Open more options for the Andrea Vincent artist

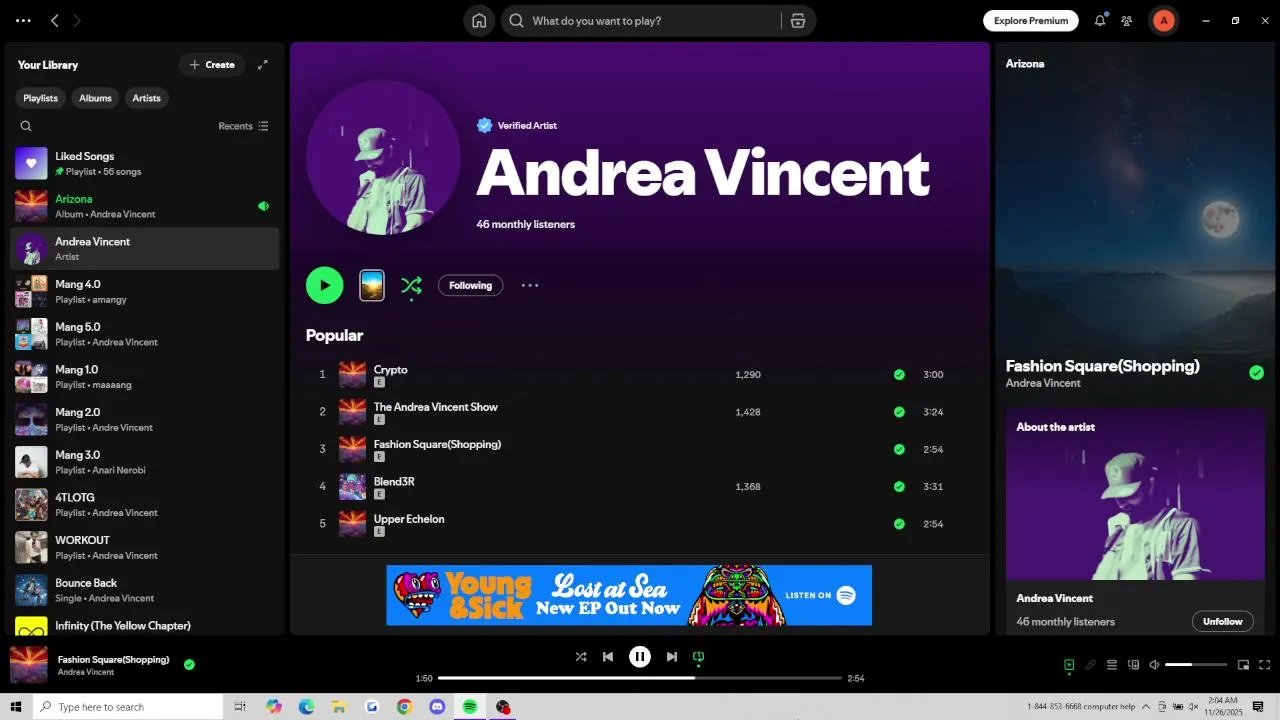[530, 285]
